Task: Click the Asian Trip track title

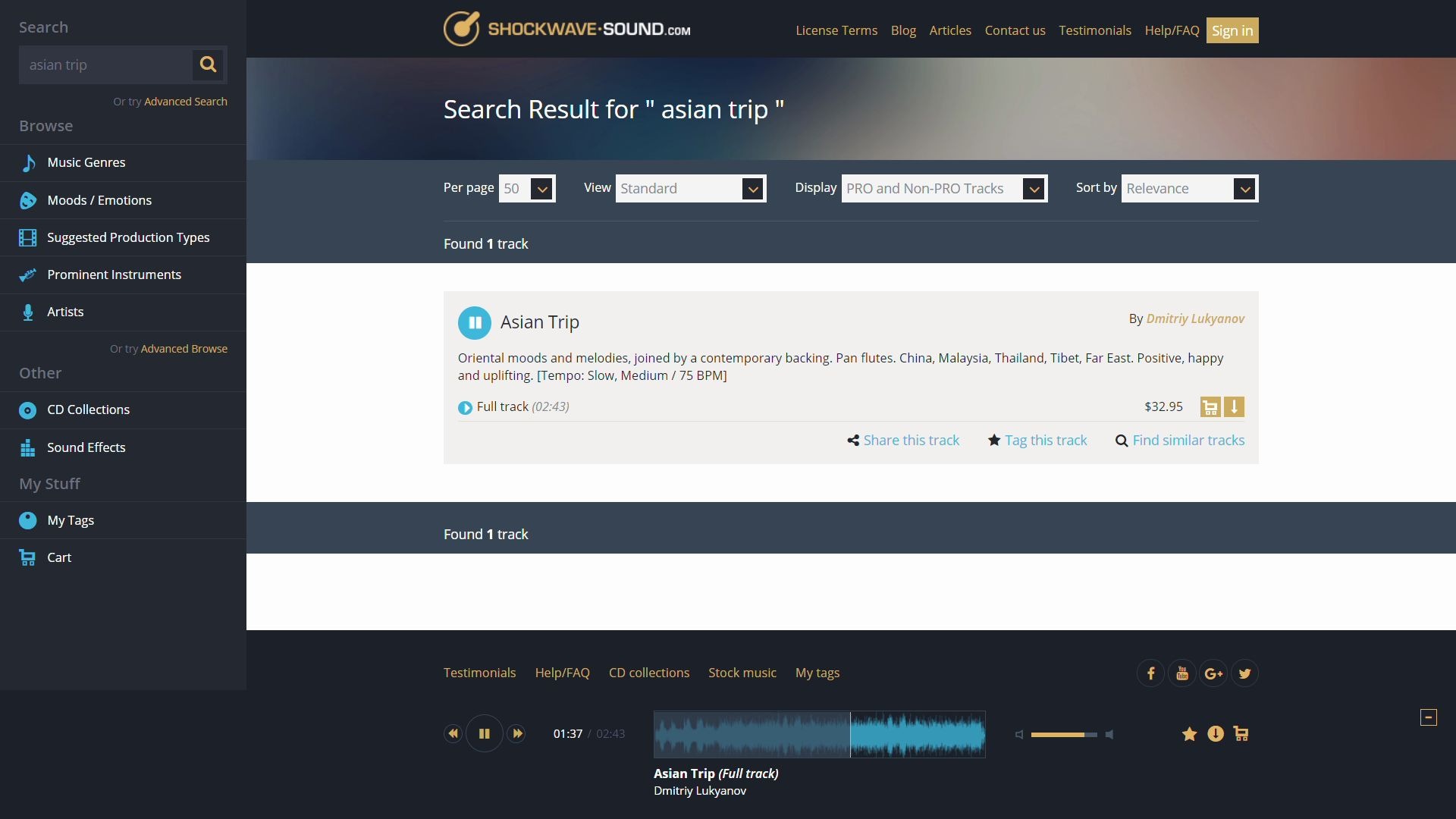Action: pyautogui.click(x=540, y=322)
